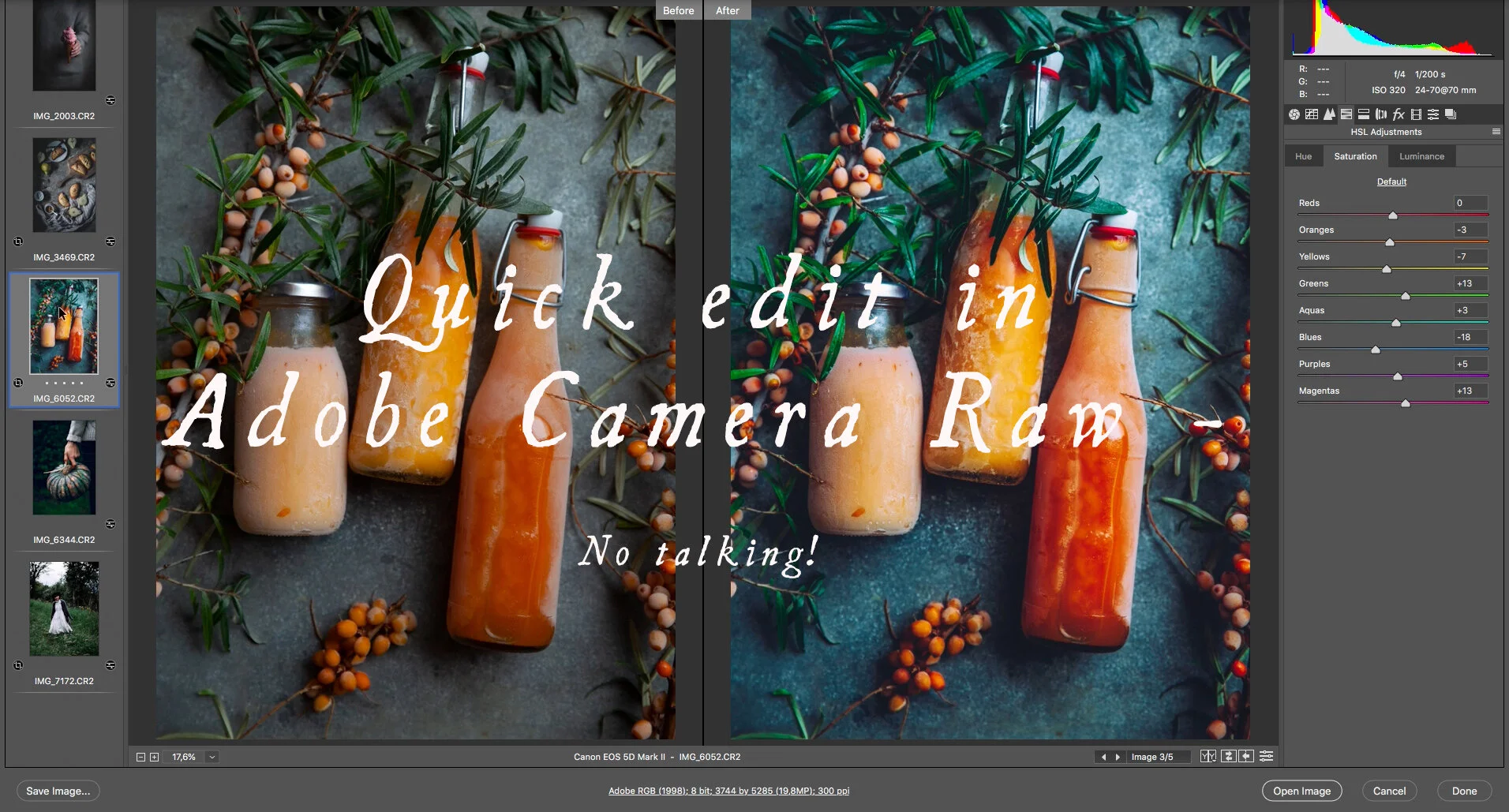Click the Aquas saturation slider handle
This screenshot has width=1509, height=812.
[1396, 323]
